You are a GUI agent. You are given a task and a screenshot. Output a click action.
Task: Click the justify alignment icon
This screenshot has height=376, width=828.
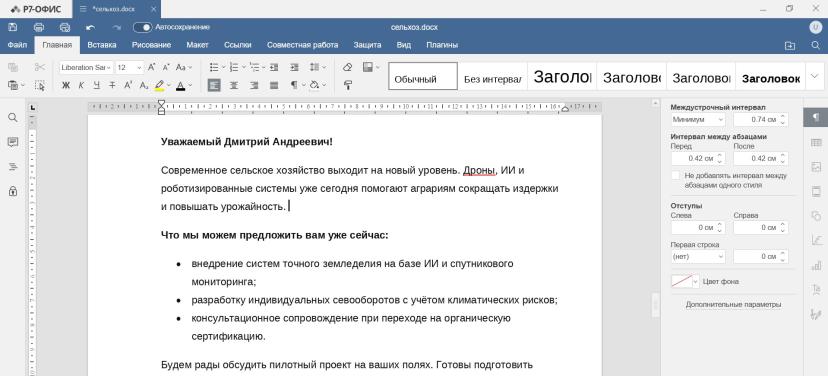pos(274,85)
